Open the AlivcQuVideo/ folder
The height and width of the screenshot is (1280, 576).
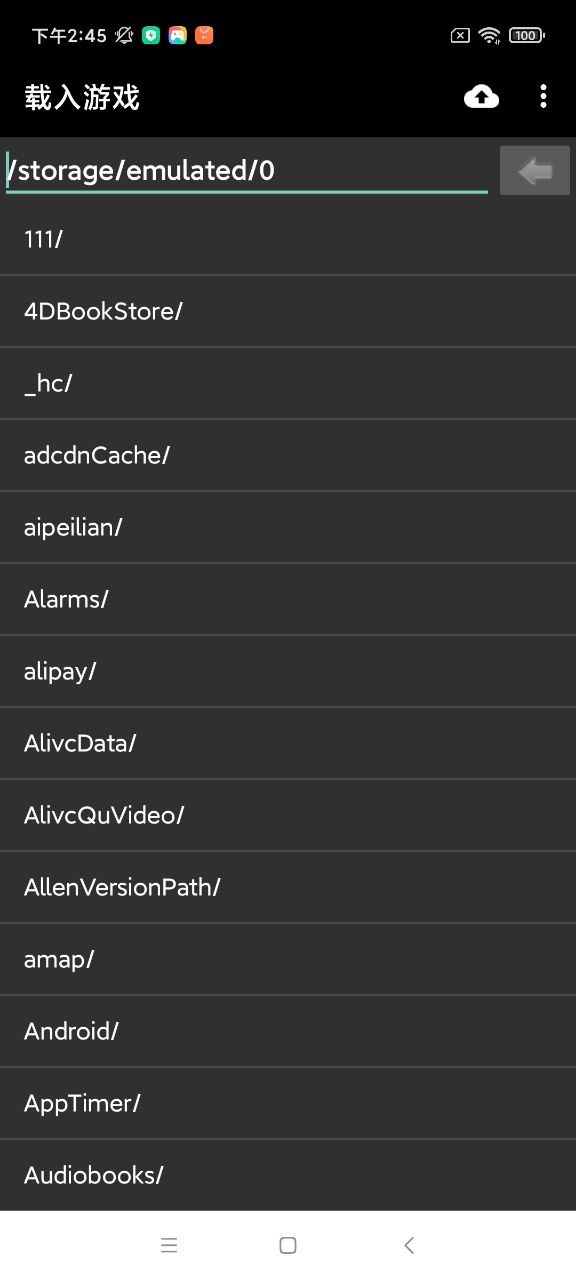pos(288,816)
